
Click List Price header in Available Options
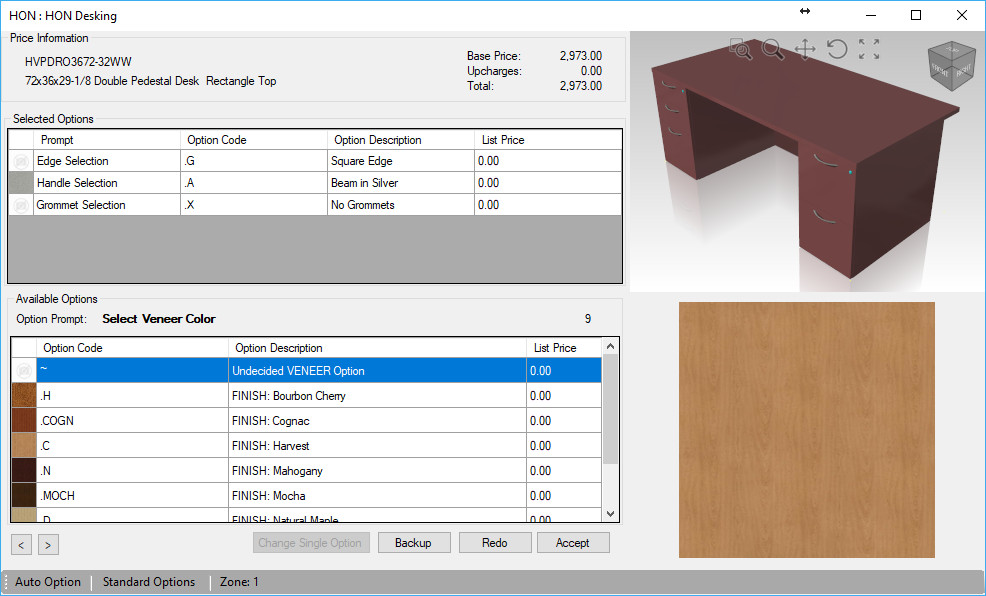[564, 348]
